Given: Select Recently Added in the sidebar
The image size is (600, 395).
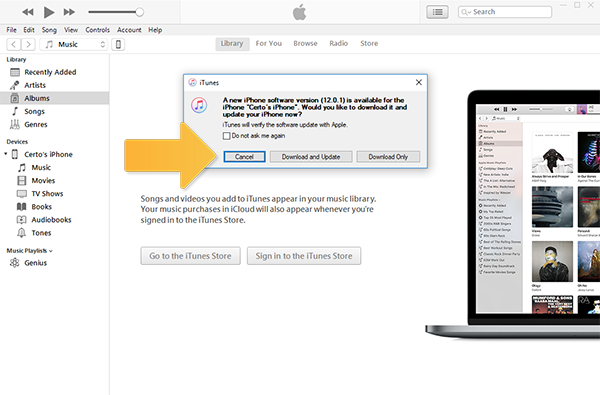Looking at the screenshot, I should click(54, 72).
